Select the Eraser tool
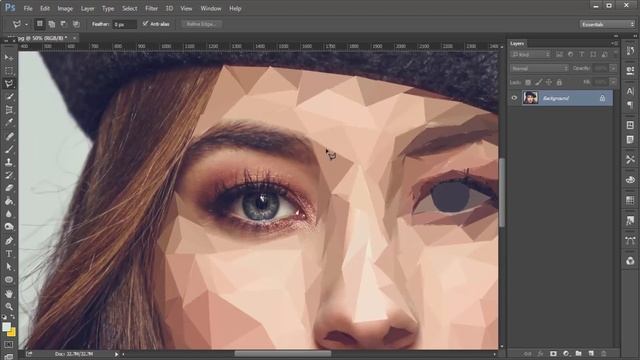This screenshot has width=640, height=360. [x=9, y=188]
